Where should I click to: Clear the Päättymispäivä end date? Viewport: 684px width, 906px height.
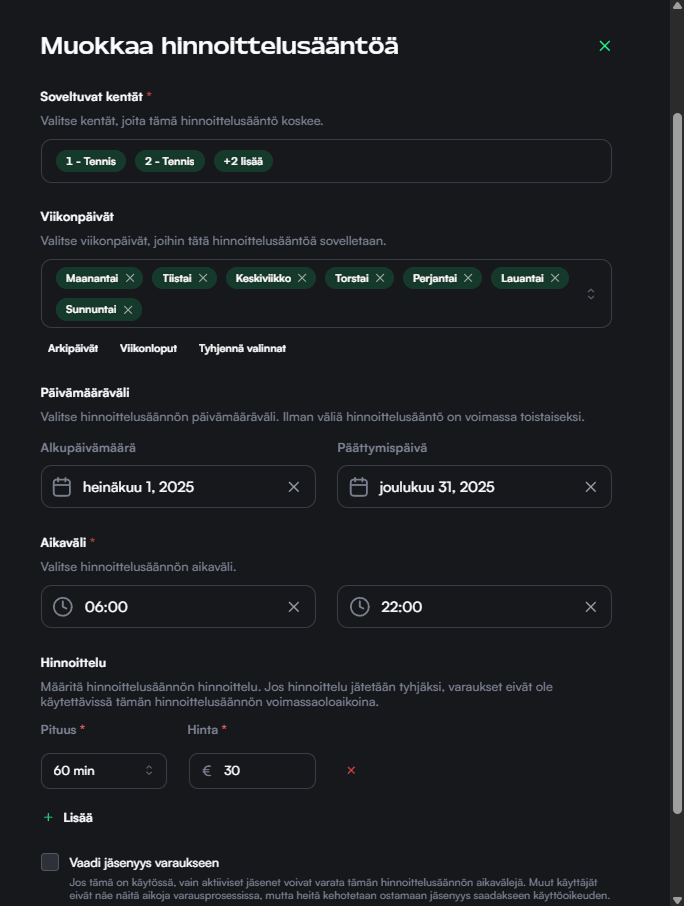point(590,487)
